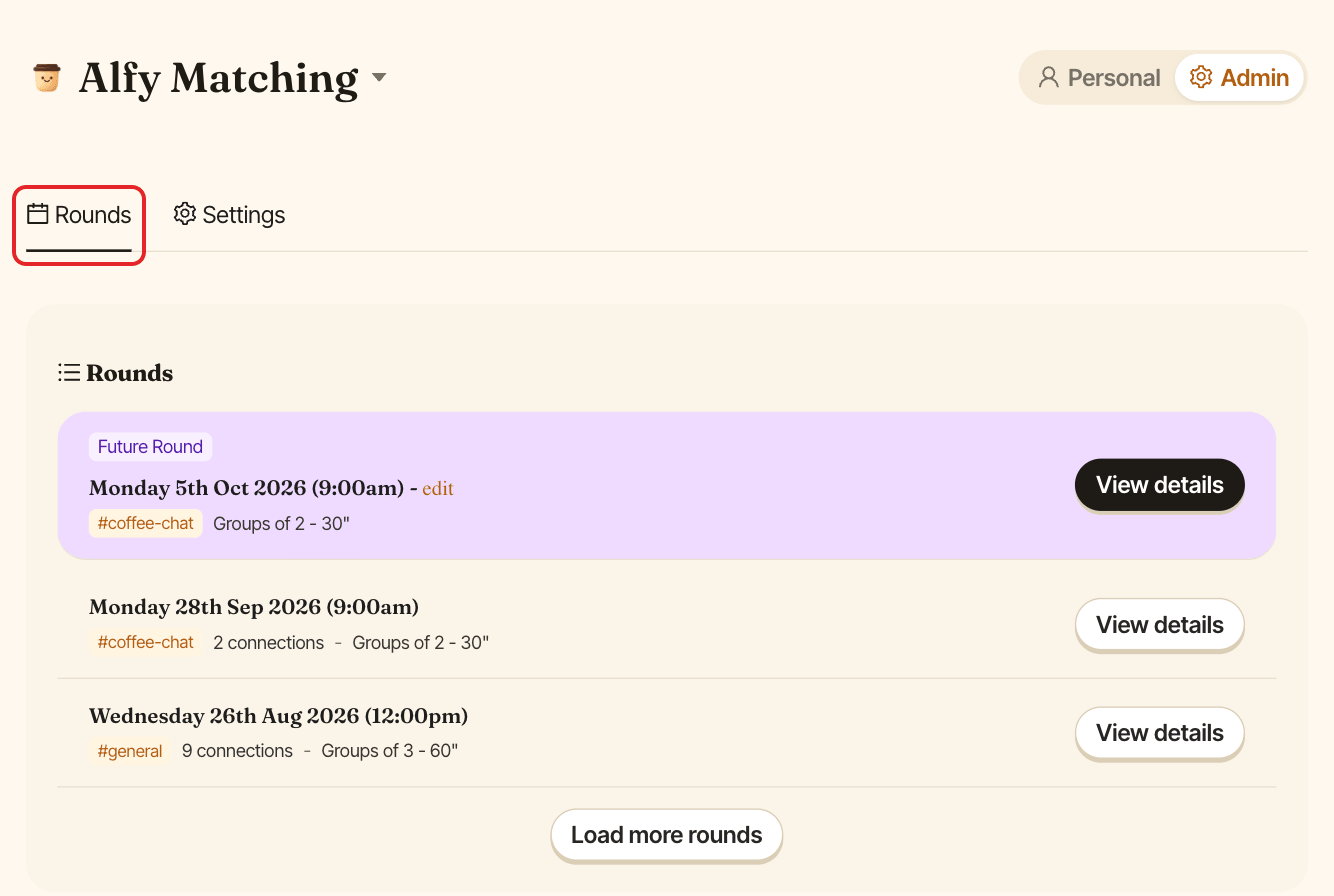Switch to Admin view

point(1239,78)
